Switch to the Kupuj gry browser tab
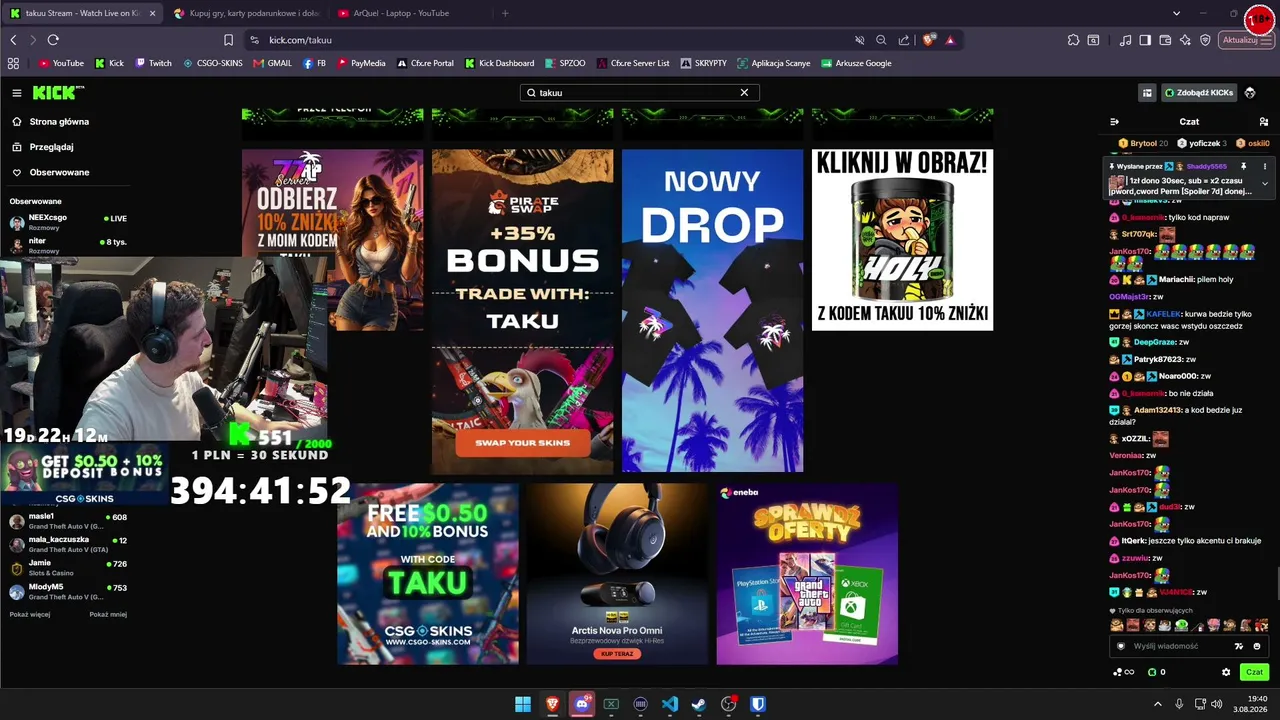This screenshot has width=1280, height=720. [x=245, y=13]
